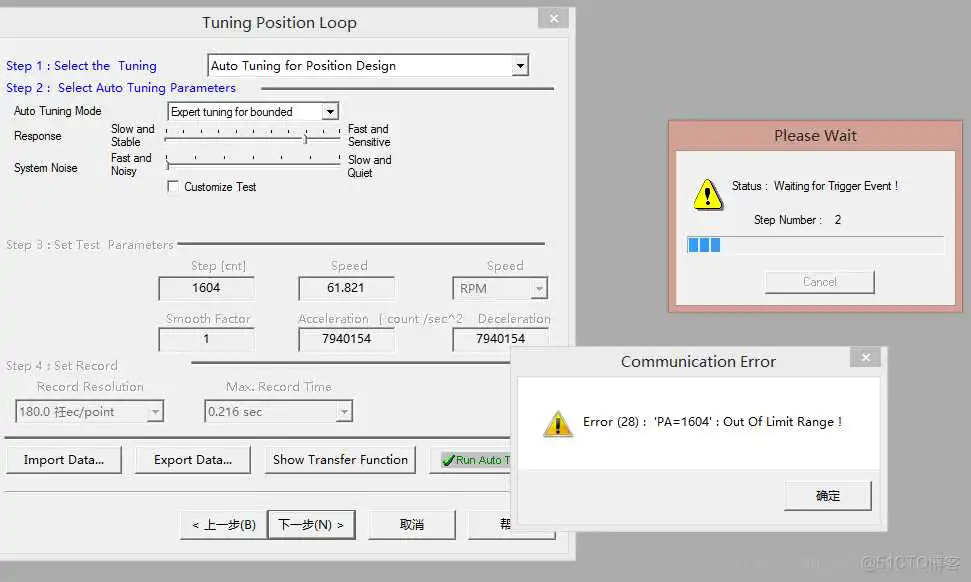Open the Expert tuning for bounded mode dropdown
Image resolution: width=971 pixels, height=582 pixels.
330,111
